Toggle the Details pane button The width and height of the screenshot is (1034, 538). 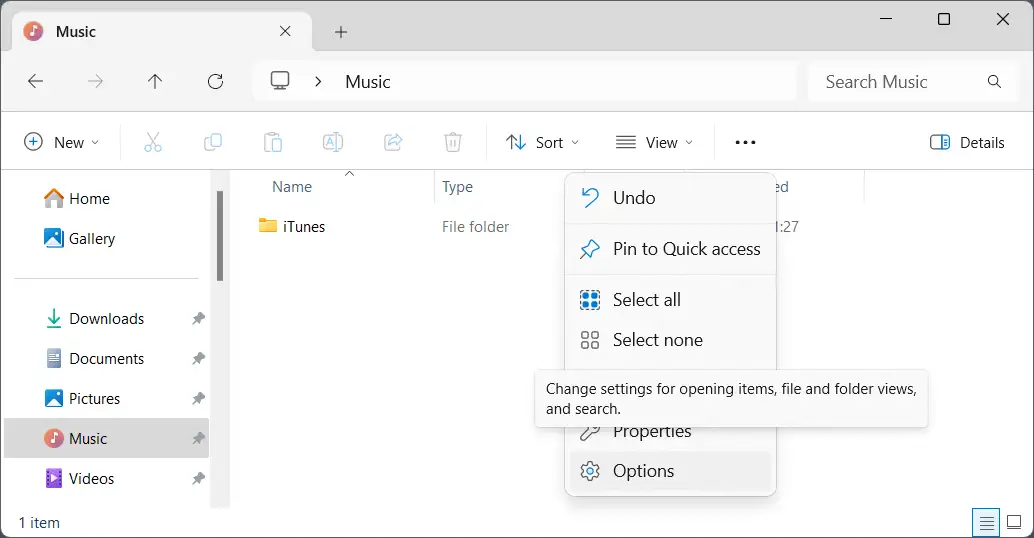click(x=967, y=142)
